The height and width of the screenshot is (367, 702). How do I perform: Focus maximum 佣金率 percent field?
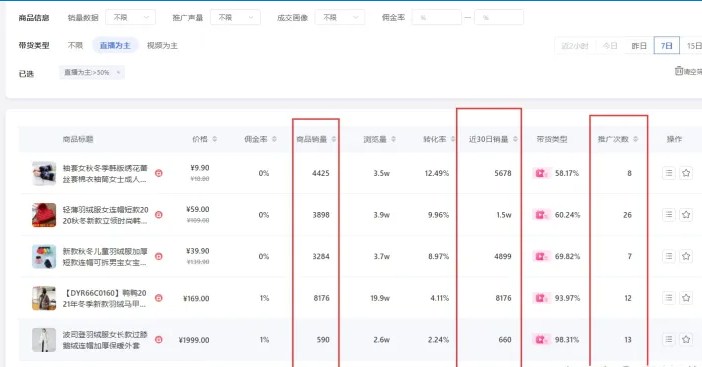click(x=499, y=17)
